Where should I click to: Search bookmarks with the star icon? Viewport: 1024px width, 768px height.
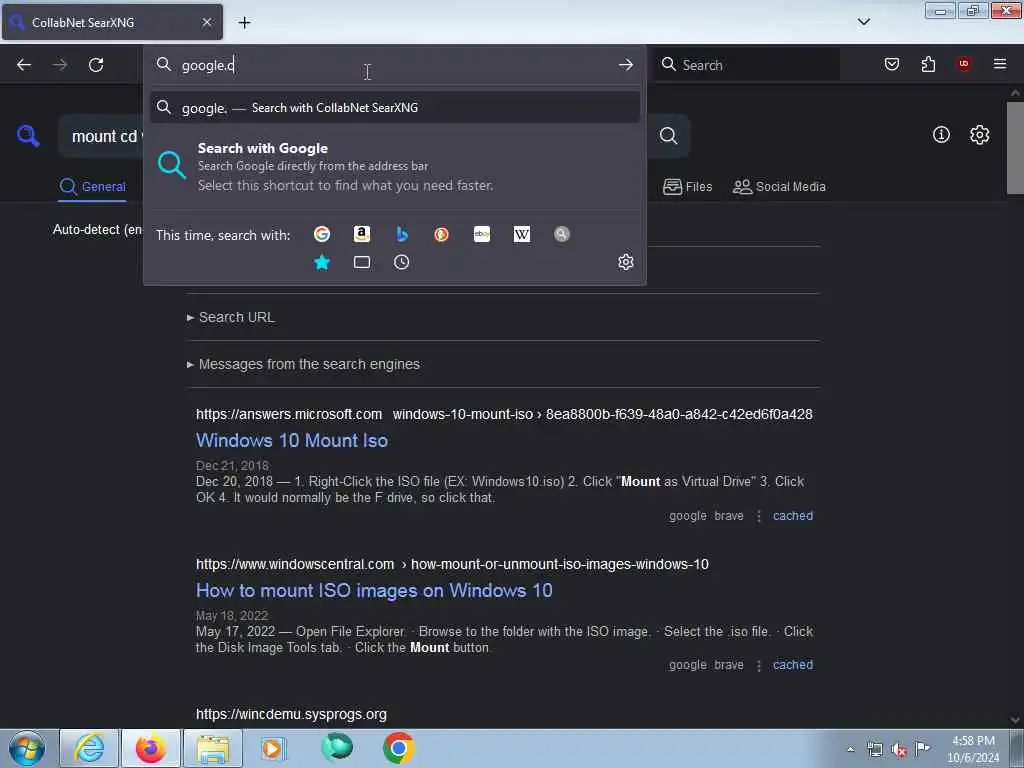[322, 263]
